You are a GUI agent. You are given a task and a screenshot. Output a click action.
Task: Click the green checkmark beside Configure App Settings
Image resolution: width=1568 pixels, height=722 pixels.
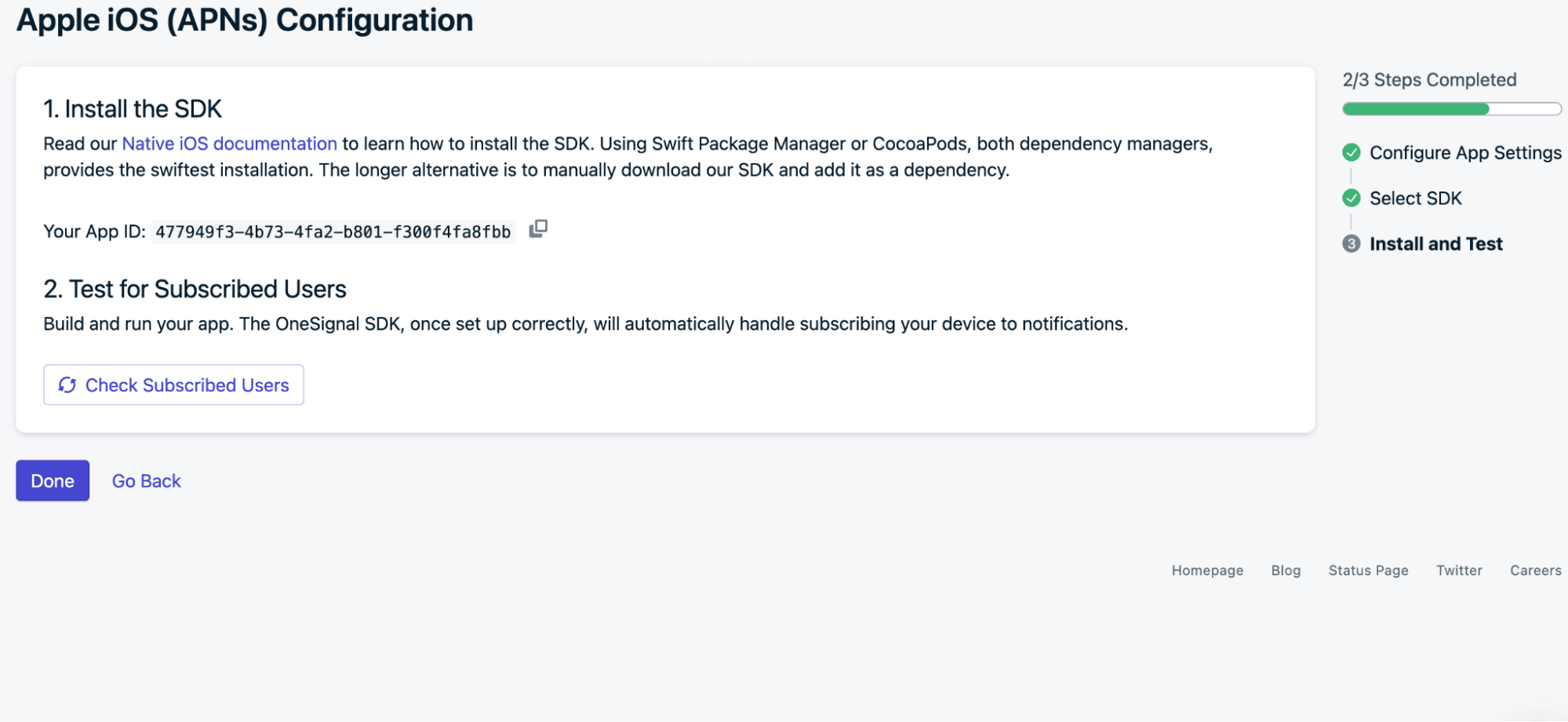point(1351,152)
